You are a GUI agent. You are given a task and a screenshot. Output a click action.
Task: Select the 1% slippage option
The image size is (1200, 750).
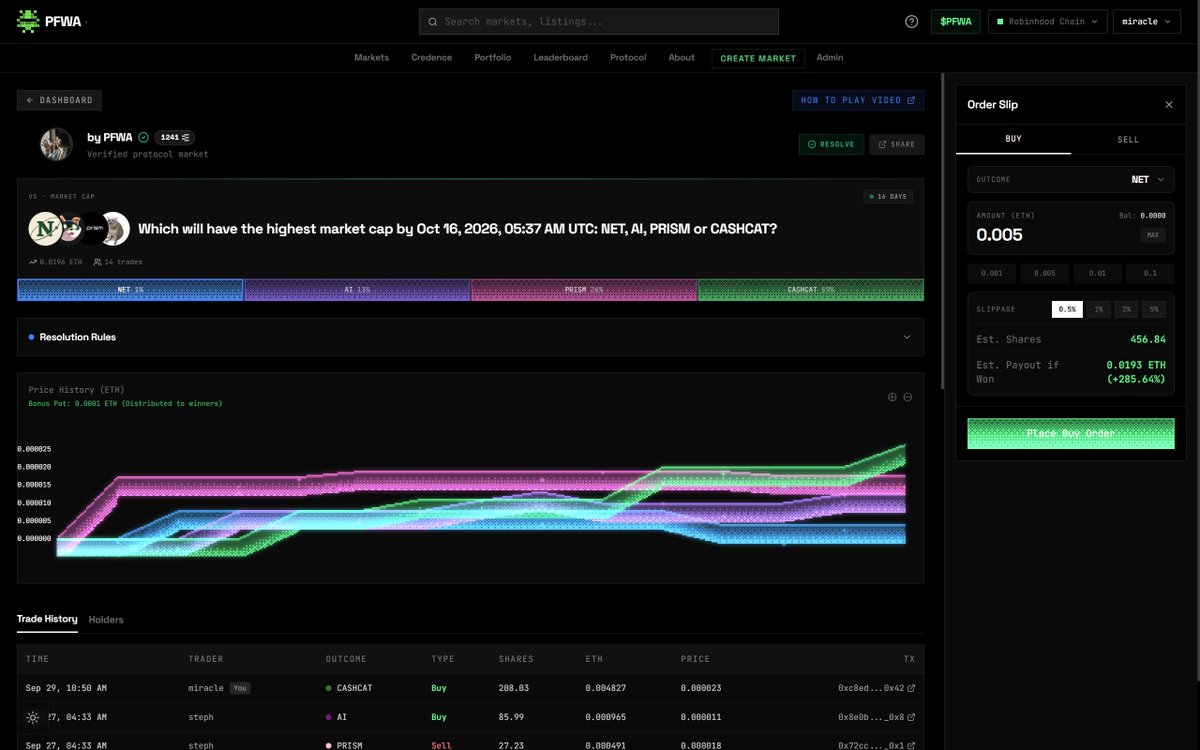pyautogui.click(x=1098, y=309)
